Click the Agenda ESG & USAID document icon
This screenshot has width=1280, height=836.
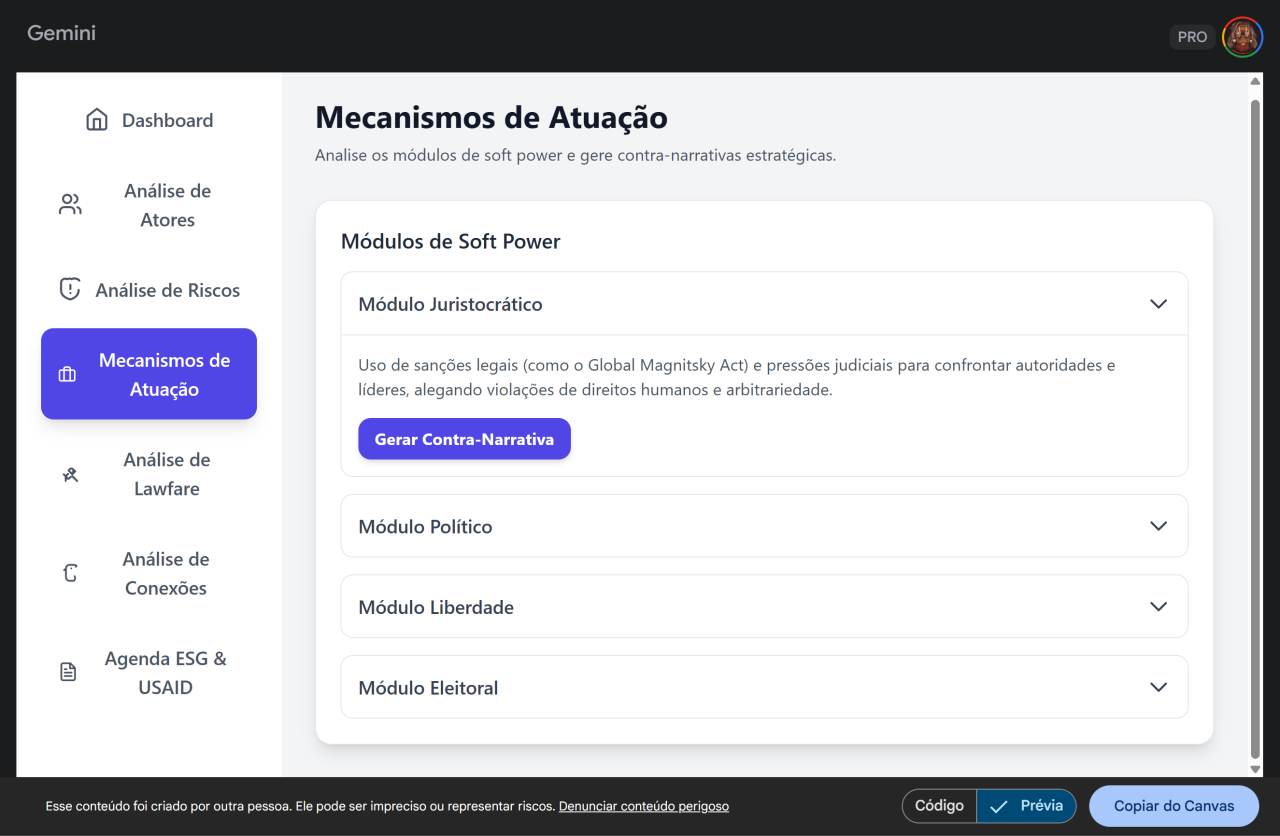(68, 672)
